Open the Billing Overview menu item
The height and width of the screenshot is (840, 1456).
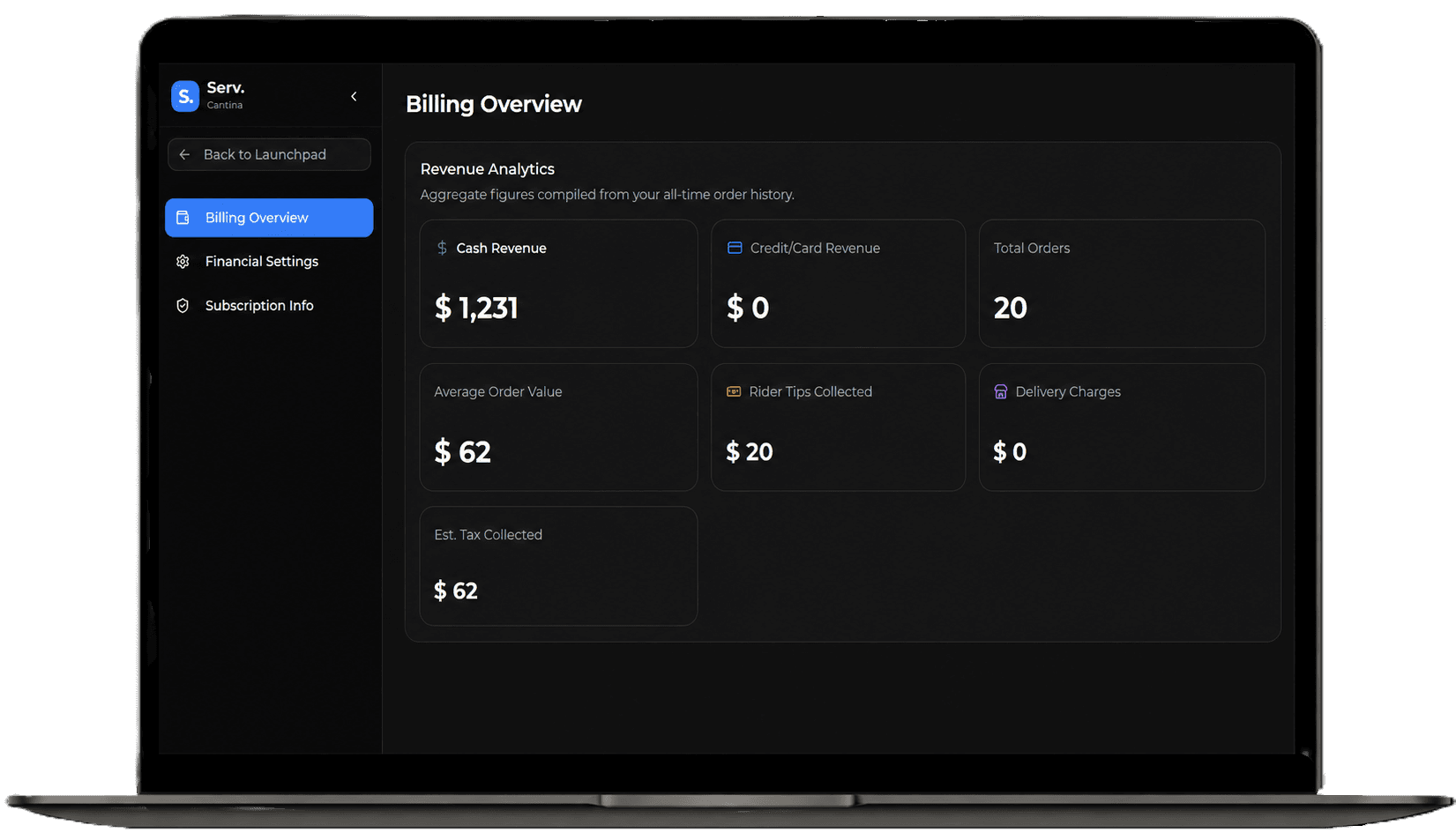pos(269,218)
